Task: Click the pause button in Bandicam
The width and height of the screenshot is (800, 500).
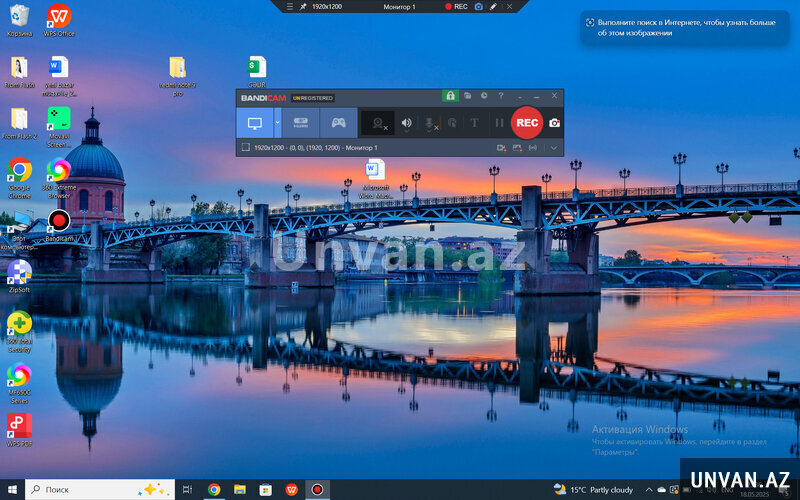Action: click(x=499, y=123)
